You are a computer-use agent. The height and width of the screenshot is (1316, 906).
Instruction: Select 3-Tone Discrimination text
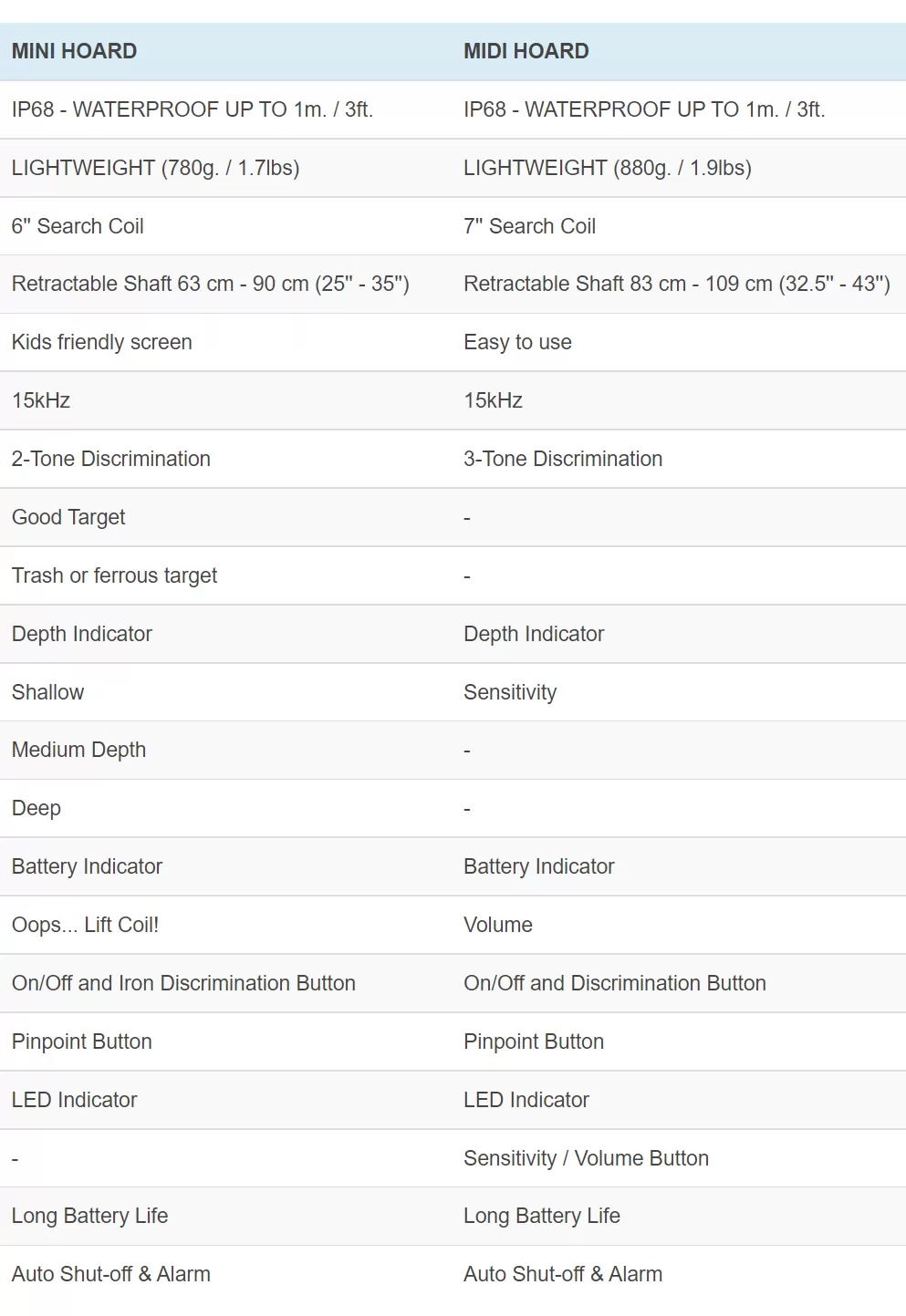tap(563, 459)
